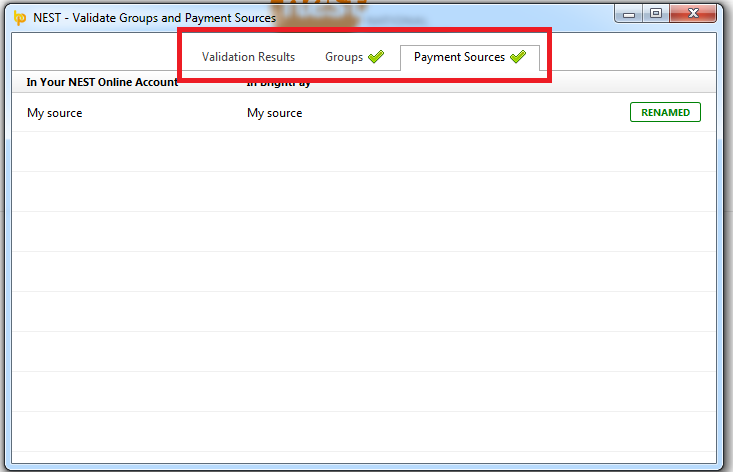Switch to the Validation Results tab
Viewport: 733px width, 472px height.
pos(248,57)
